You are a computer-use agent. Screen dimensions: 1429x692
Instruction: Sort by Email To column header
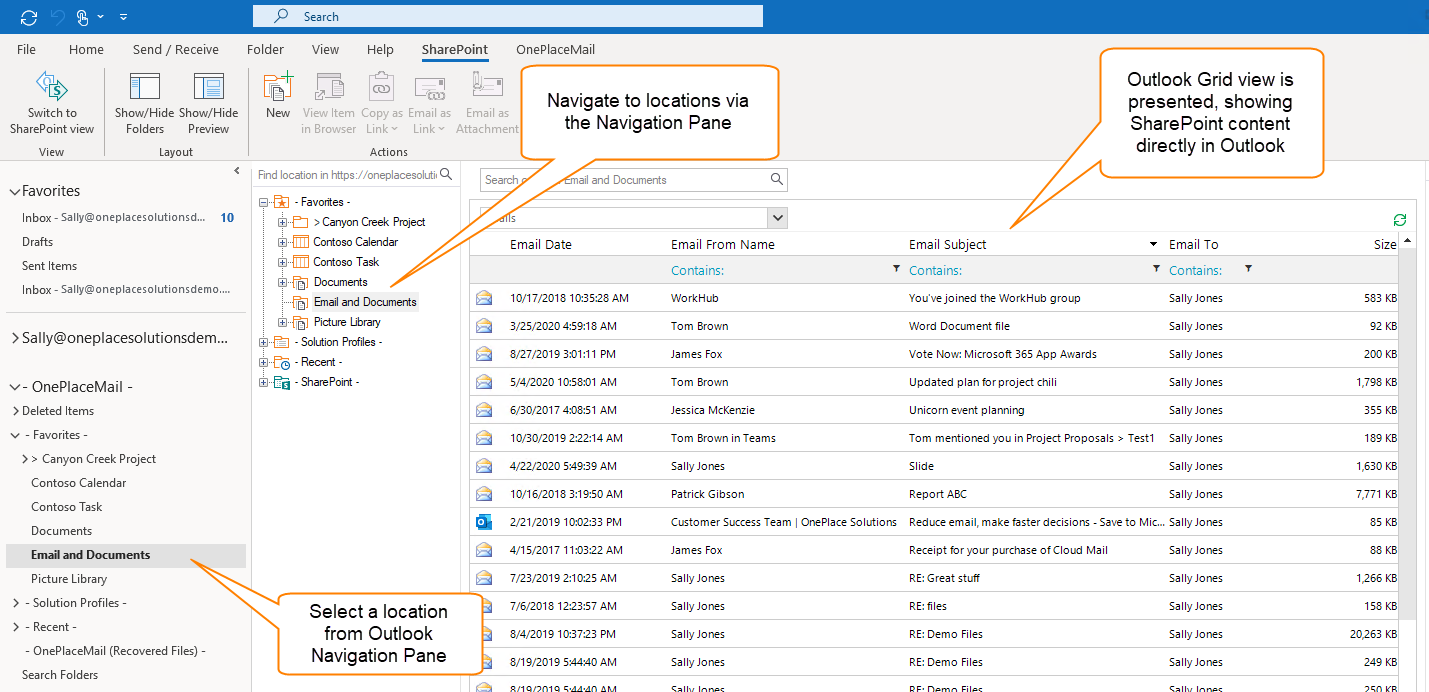pos(1193,245)
